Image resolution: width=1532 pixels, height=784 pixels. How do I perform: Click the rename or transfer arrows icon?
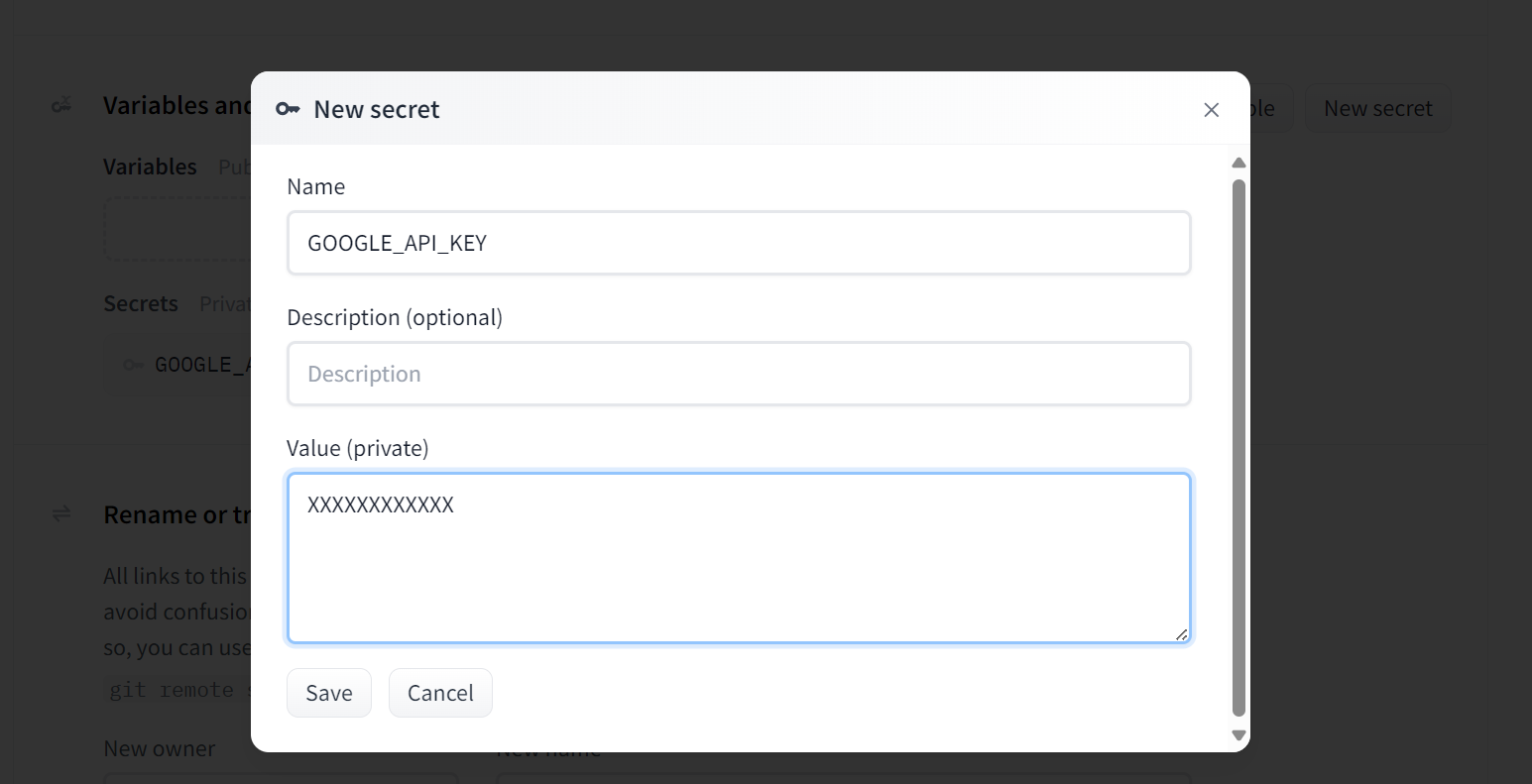(x=61, y=513)
